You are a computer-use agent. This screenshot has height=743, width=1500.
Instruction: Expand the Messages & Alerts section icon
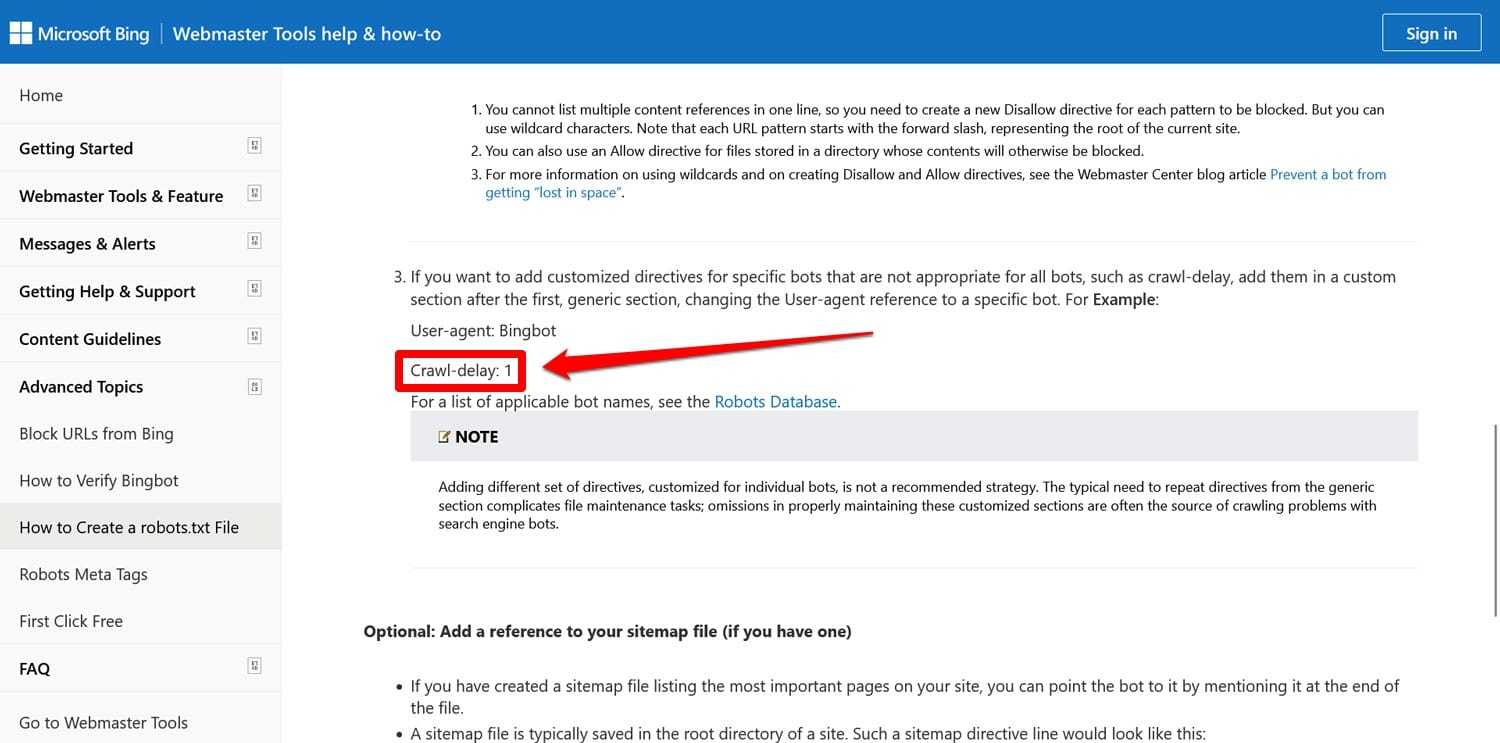(254, 242)
